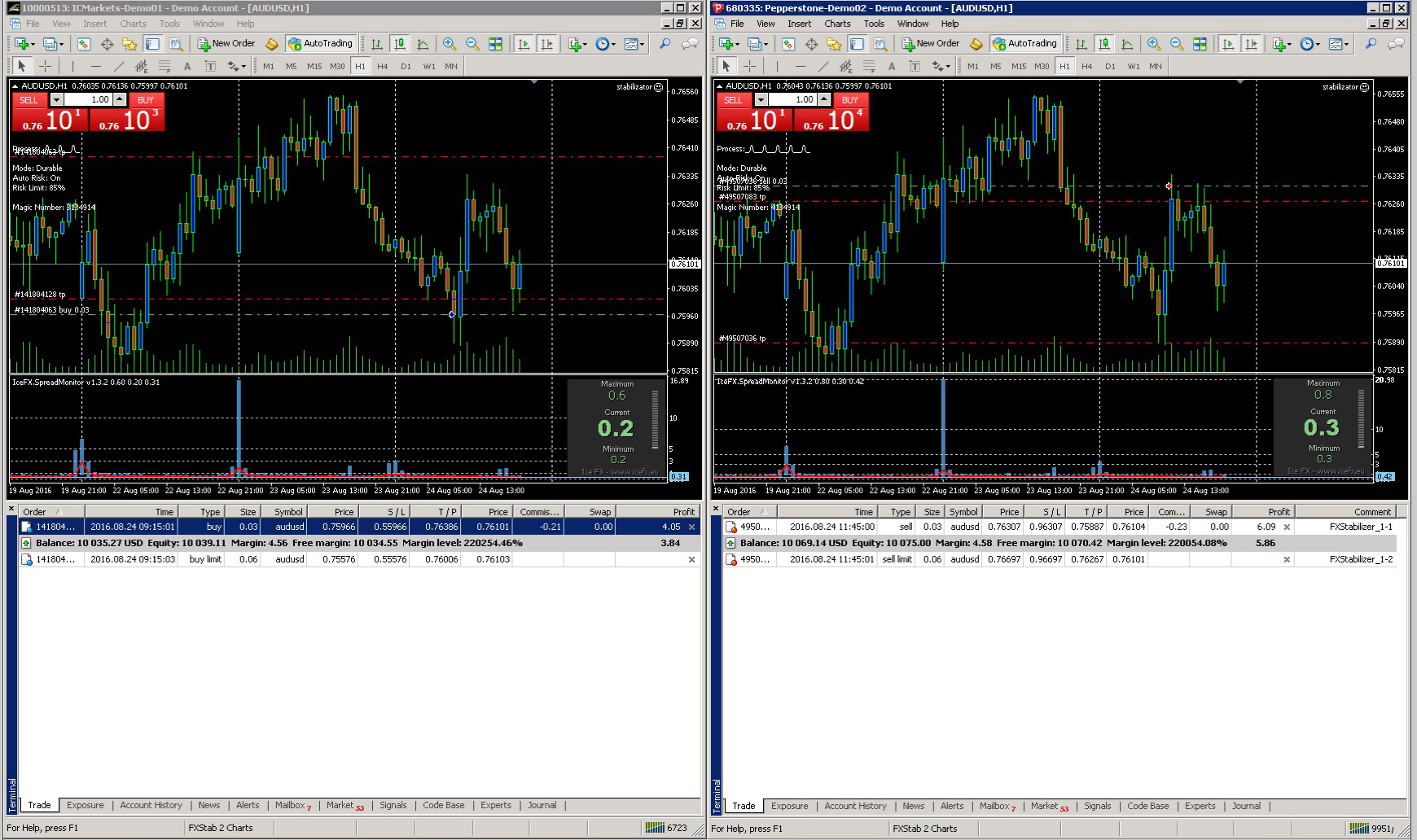Open Indicators list dropdown in Pepperstone window
The image size is (1417, 840).
pos(1282,44)
